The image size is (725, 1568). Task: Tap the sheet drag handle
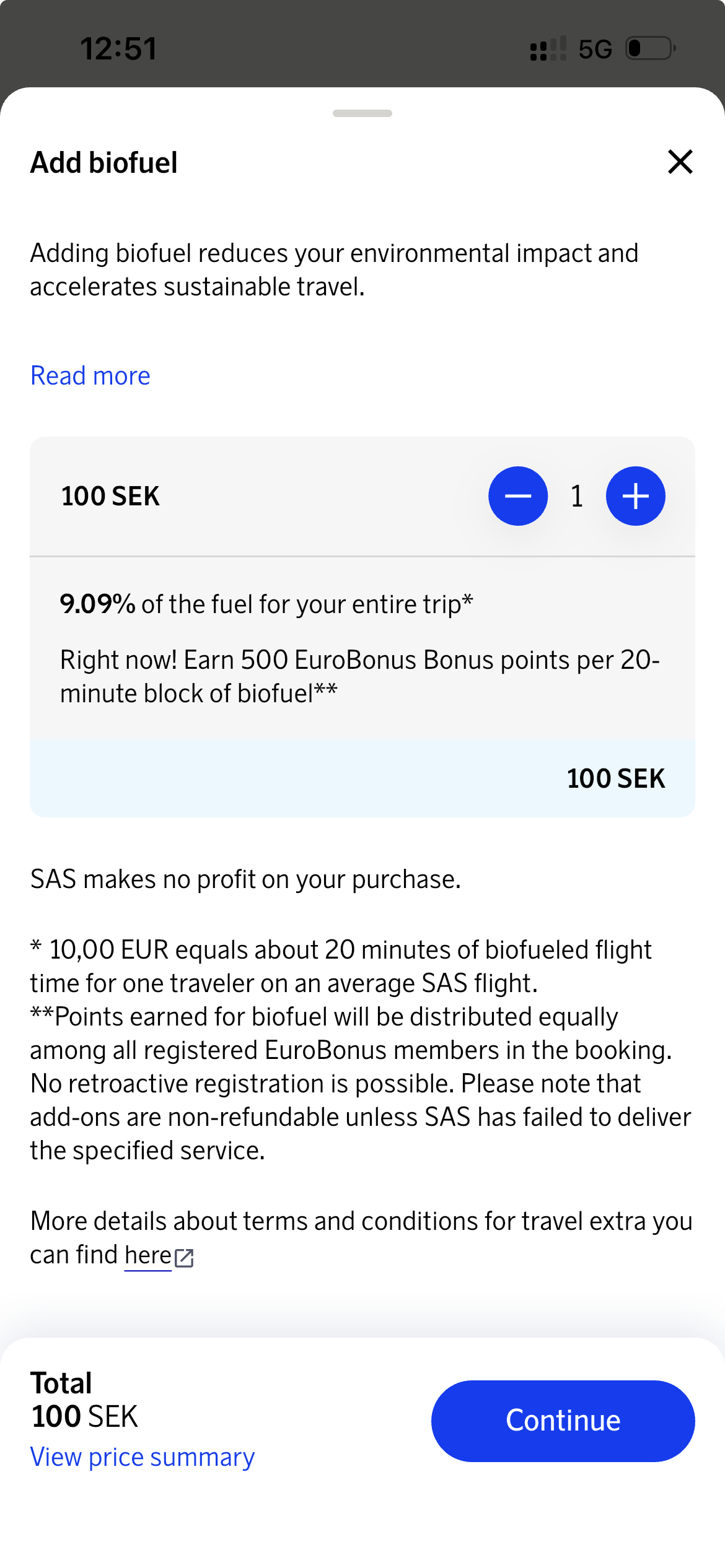[362, 113]
